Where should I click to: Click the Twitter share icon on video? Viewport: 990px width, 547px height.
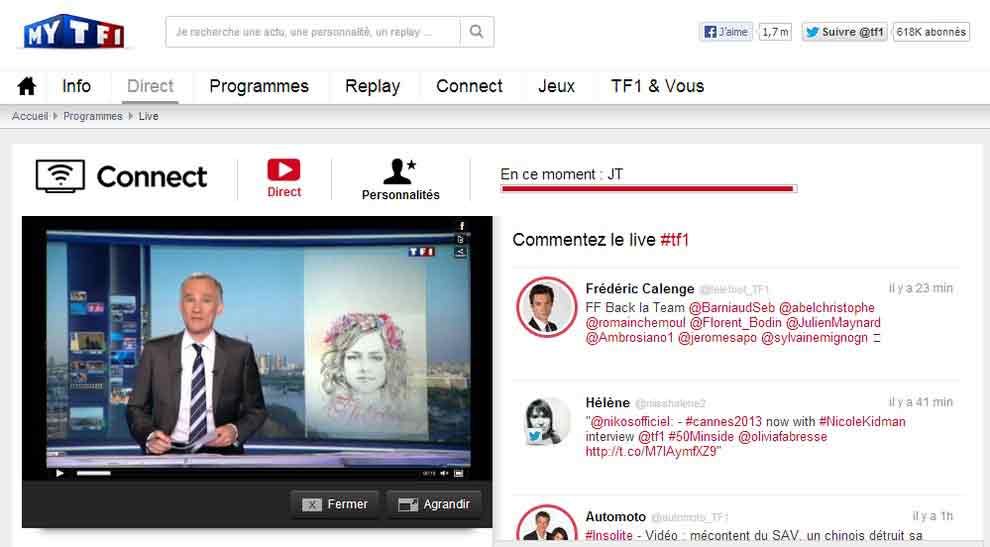pos(461,239)
